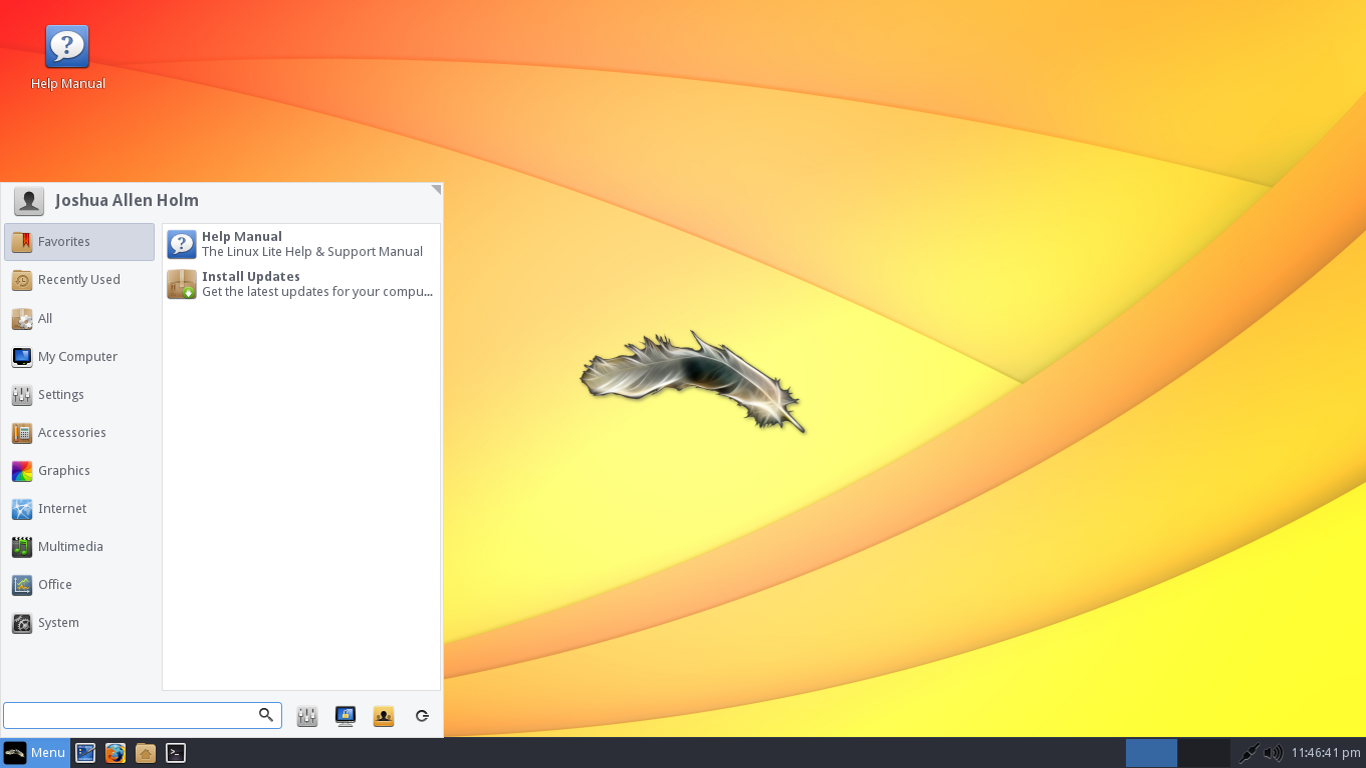The image size is (1366, 768).
Task: Click the Show Desktop taskbar icon
Action: point(86,753)
